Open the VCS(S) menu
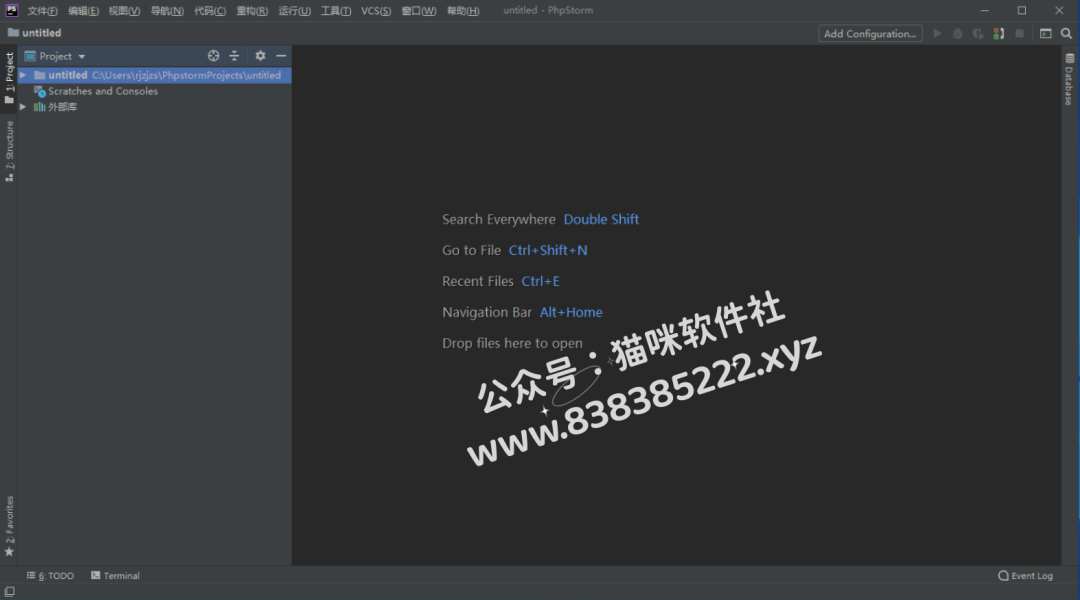Image resolution: width=1080 pixels, height=600 pixels. [376, 10]
